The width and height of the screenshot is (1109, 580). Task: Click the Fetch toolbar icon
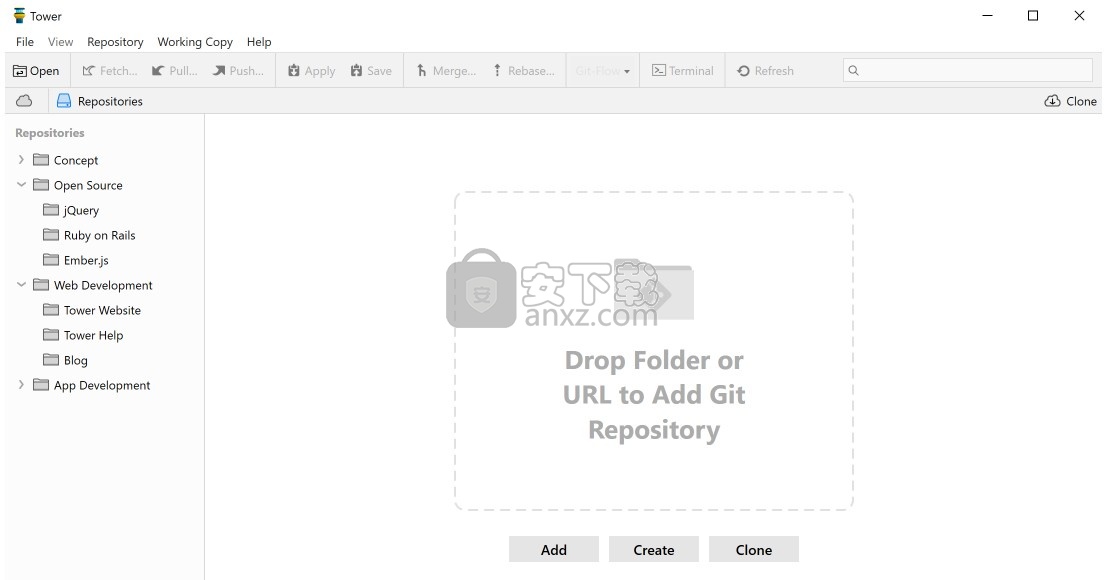pyautogui.click(x=88, y=71)
